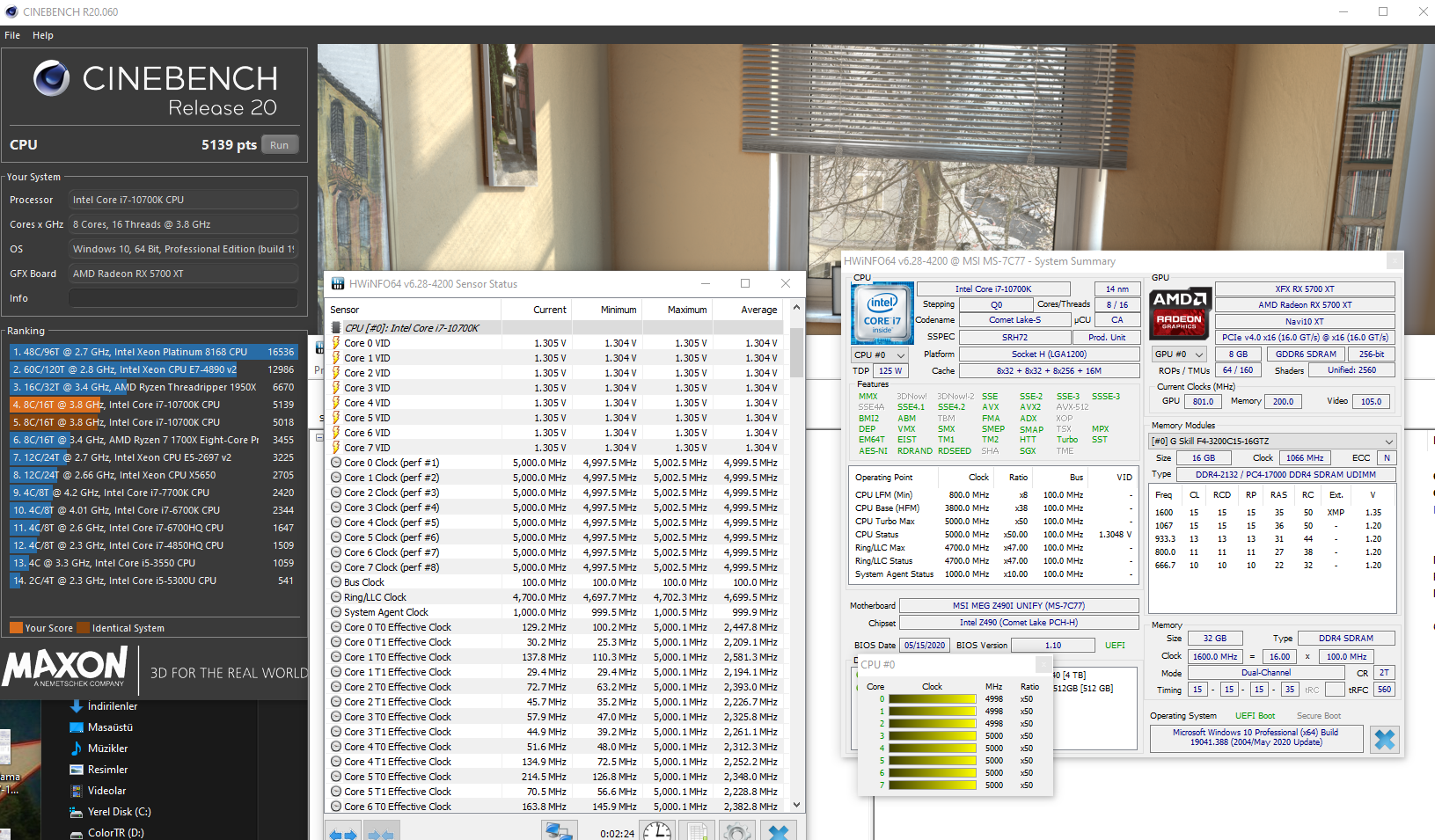
Task: Select ranking row 1 Xeon Platinum 8168
Action: point(154,352)
